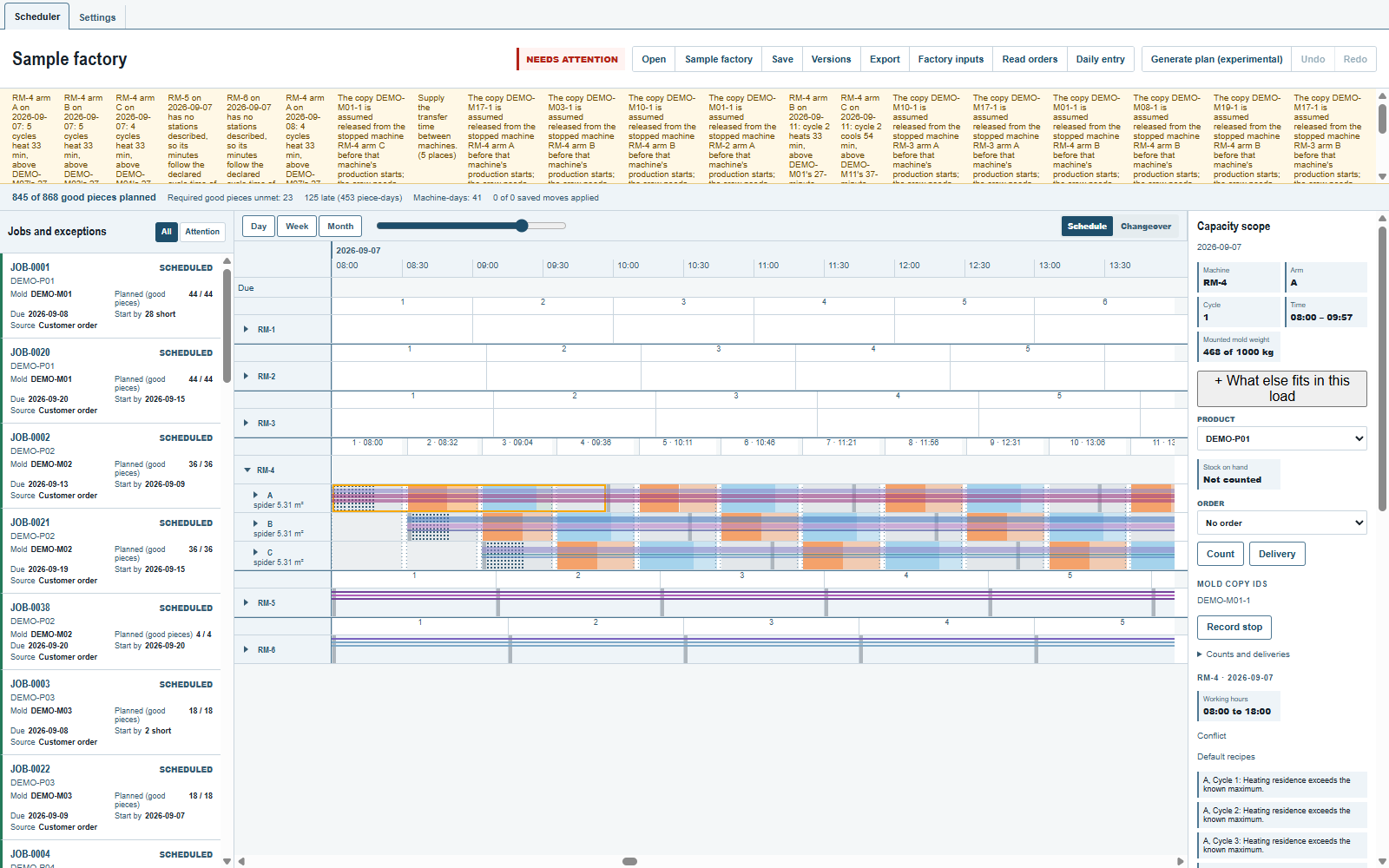Click the Record stop button
The width and height of the screenshot is (1389, 868).
[1234, 628]
